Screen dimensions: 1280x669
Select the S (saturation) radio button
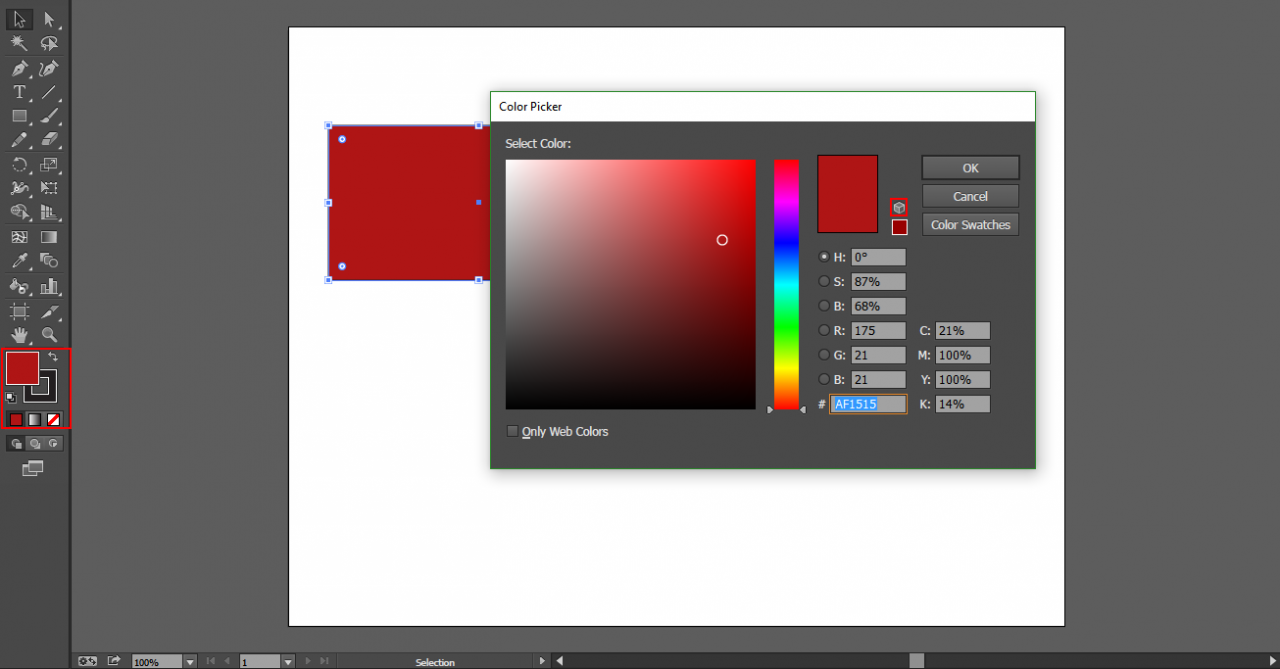click(824, 282)
